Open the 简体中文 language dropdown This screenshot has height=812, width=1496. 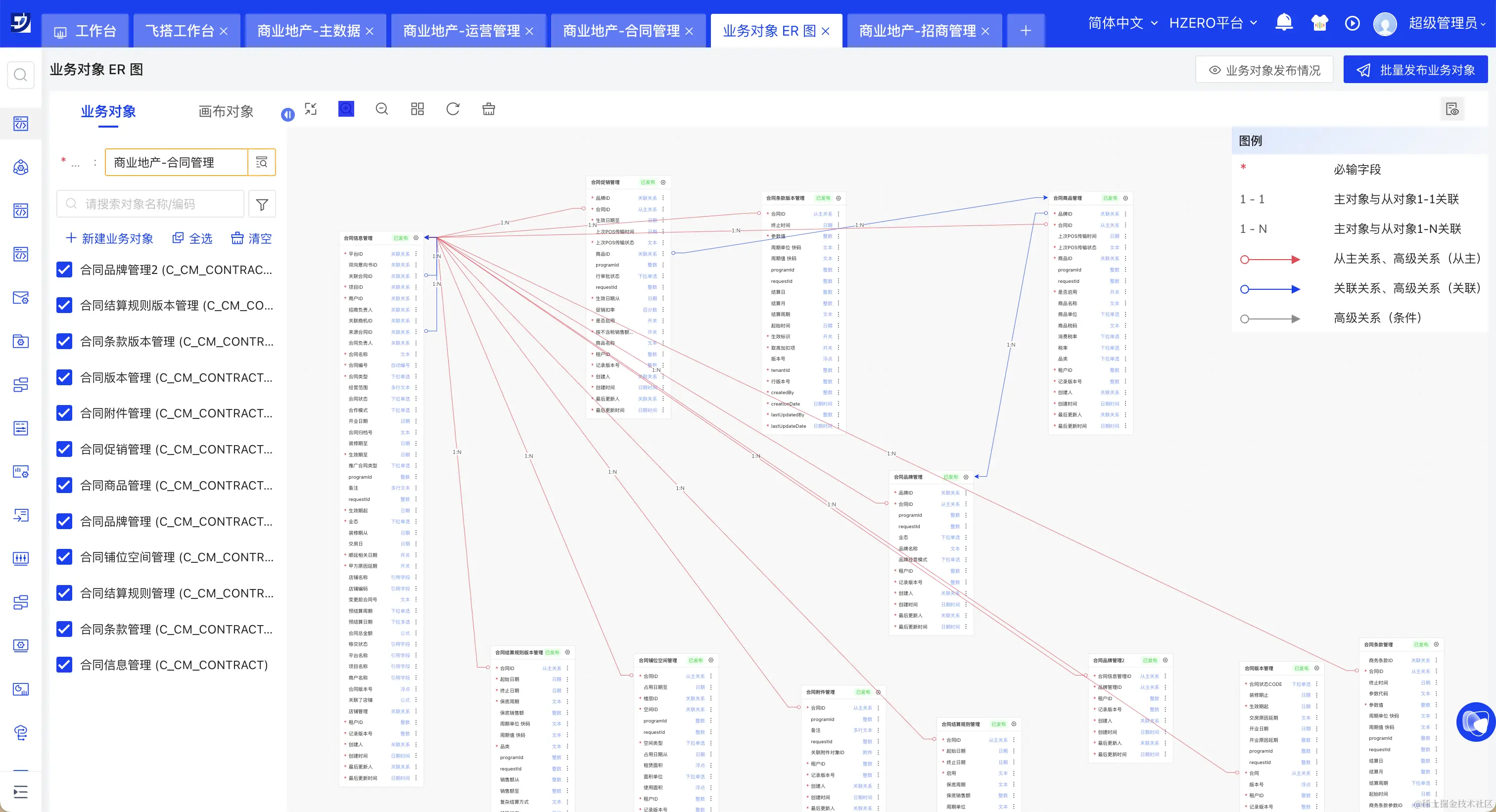(x=1122, y=23)
